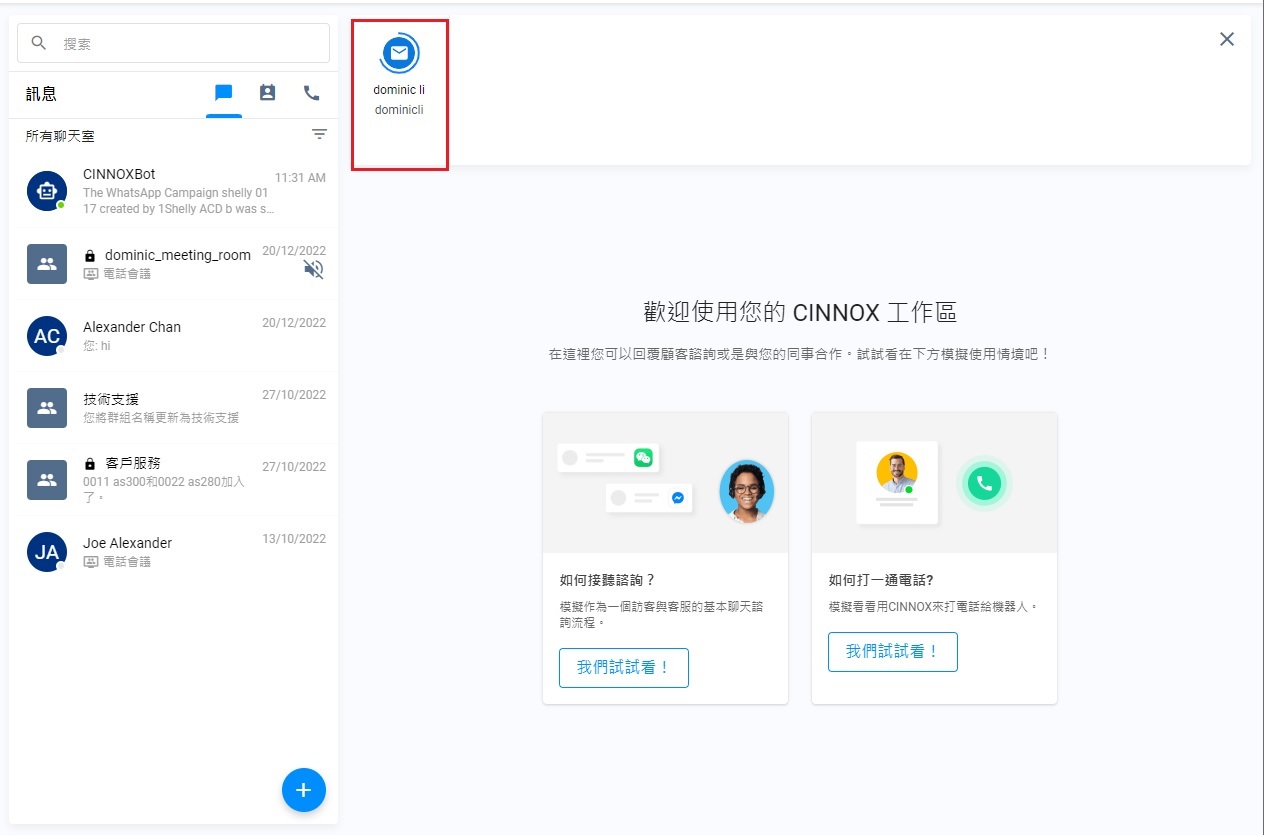Image resolution: width=1264 pixels, height=835 pixels.
Task: Click the 您: hi message preview
Action: pyautogui.click(x=97, y=346)
